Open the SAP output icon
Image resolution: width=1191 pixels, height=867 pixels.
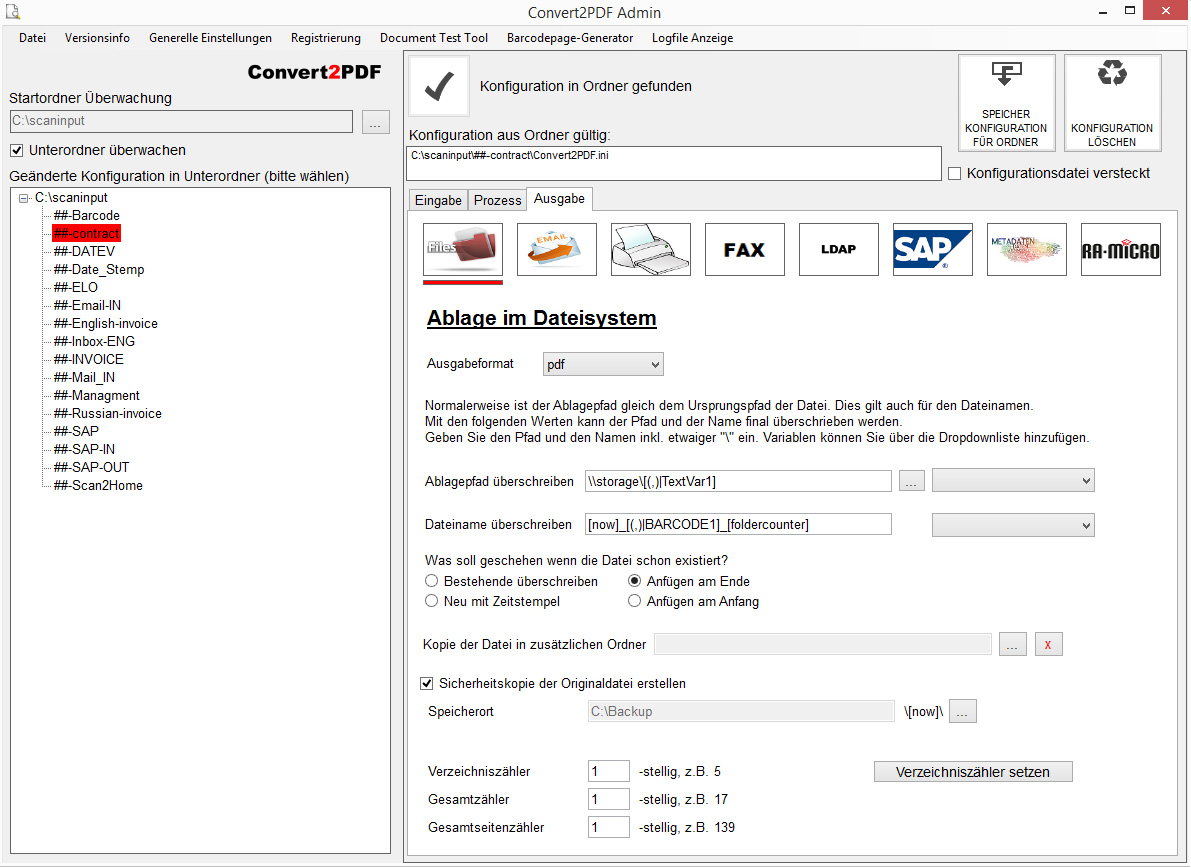pyautogui.click(x=933, y=249)
